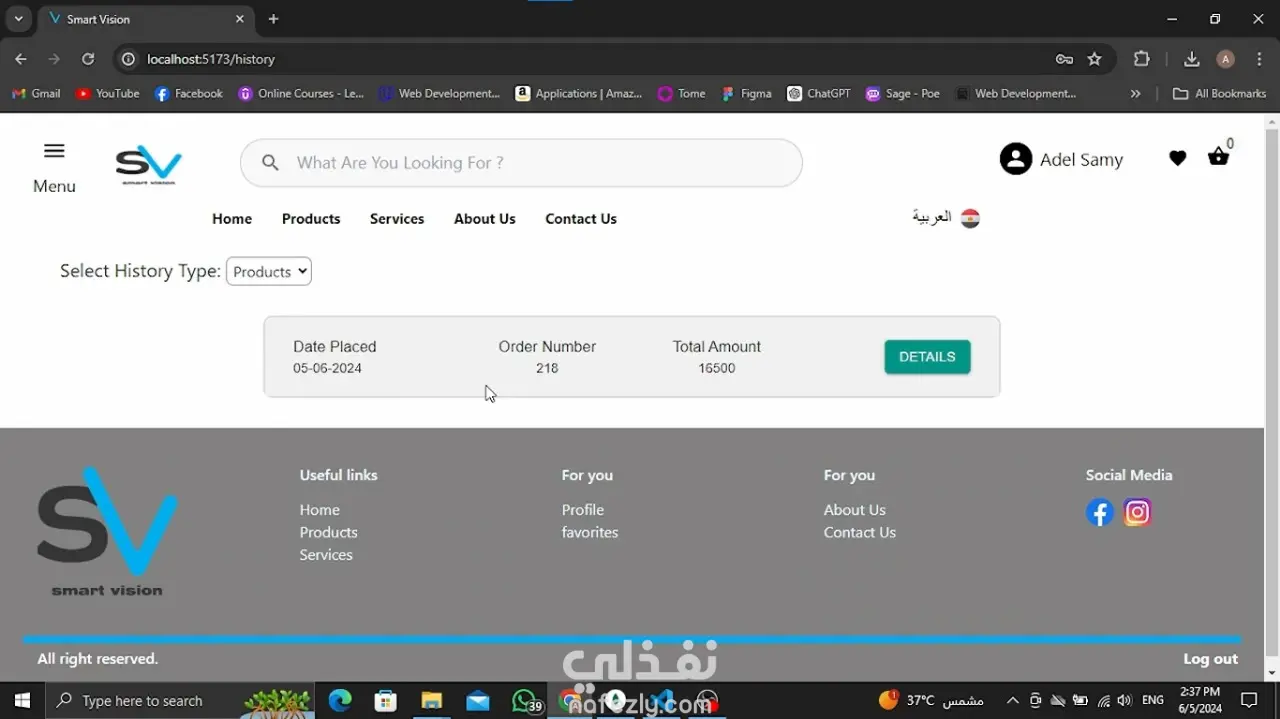This screenshot has width=1280, height=719.
Task: Click the footer smart vision logo
Action: pyautogui.click(x=107, y=531)
